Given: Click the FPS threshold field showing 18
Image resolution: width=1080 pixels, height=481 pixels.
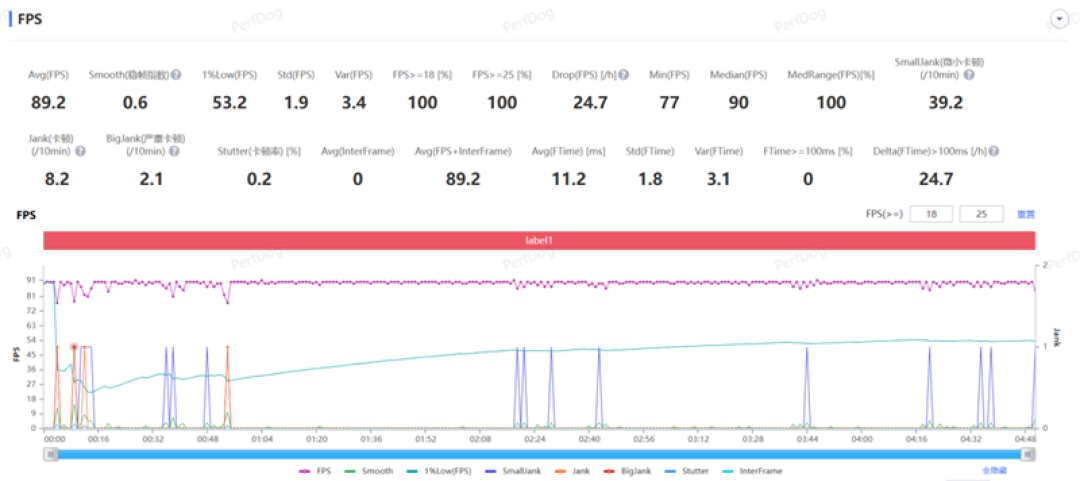Looking at the screenshot, I should pyautogui.click(x=932, y=214).
